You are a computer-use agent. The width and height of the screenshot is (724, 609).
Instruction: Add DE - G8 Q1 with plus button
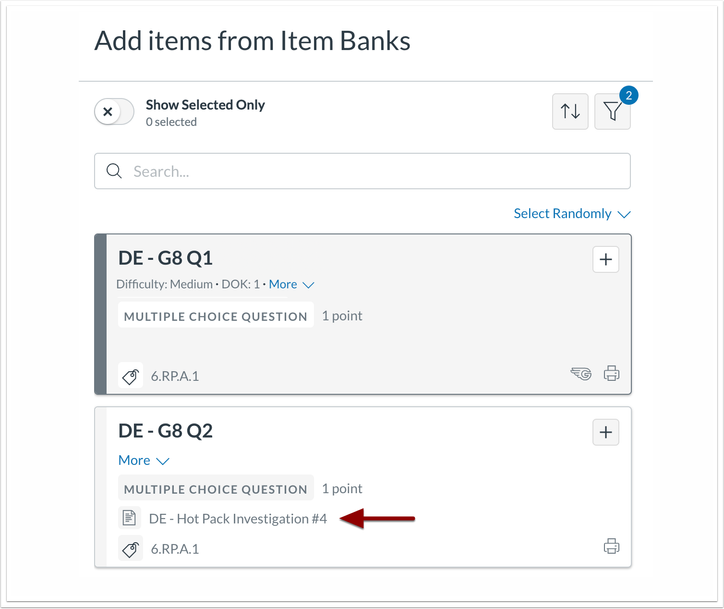pyautogui.click(x=605, y=259)
